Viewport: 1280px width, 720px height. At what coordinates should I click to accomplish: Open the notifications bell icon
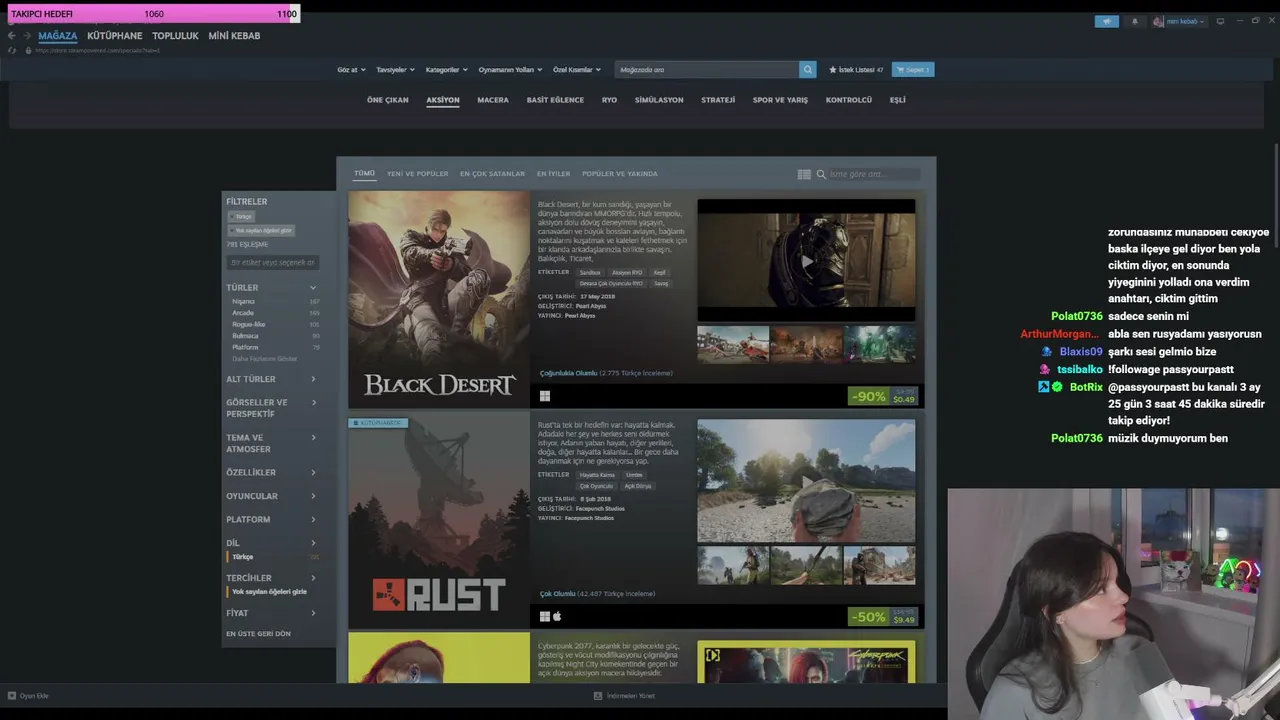click(x=1134, y=21)
